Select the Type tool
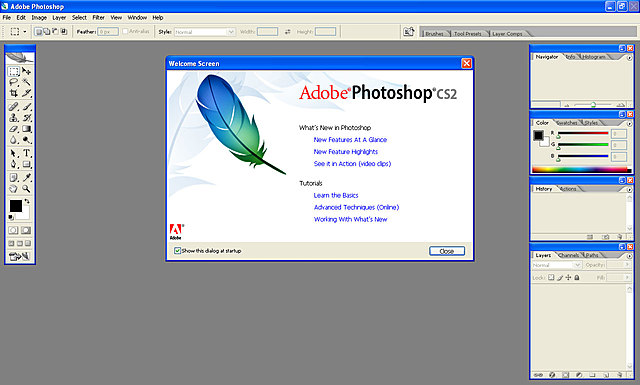 coord(27,153)
